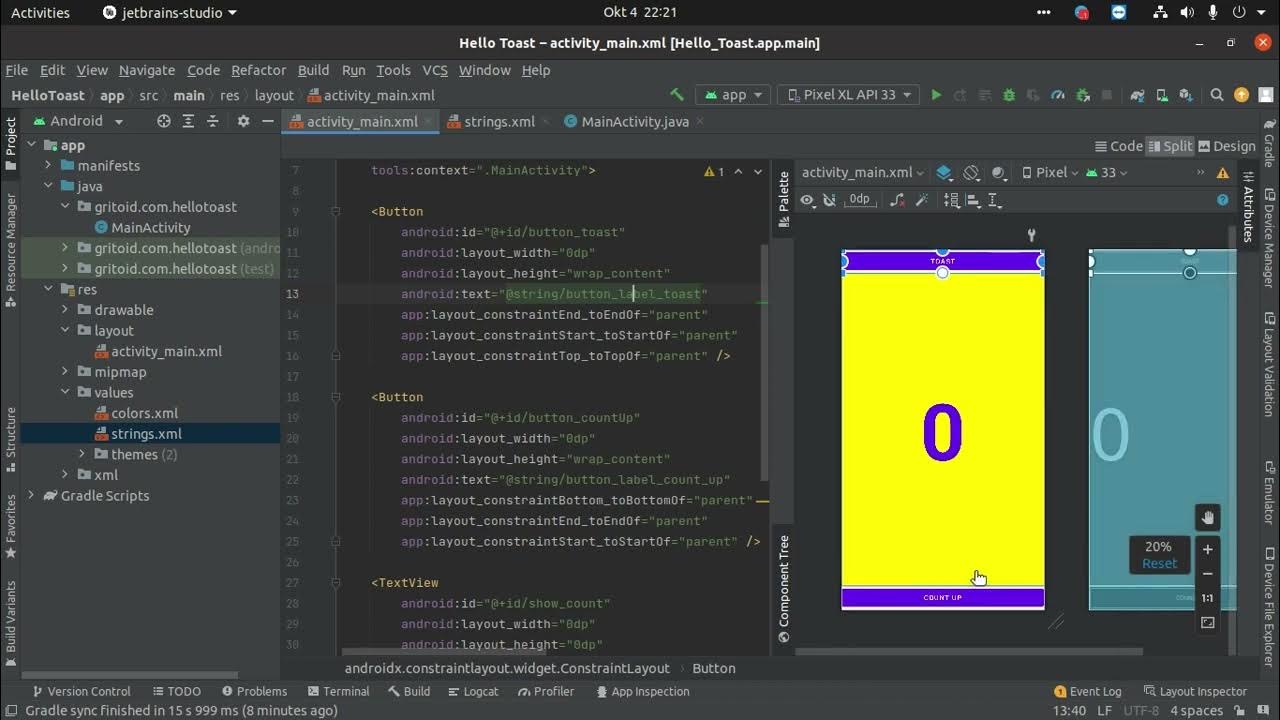Select the pan hand tool
Image resolution: width=1280 pixels, height=720 pixels.
1207,517
